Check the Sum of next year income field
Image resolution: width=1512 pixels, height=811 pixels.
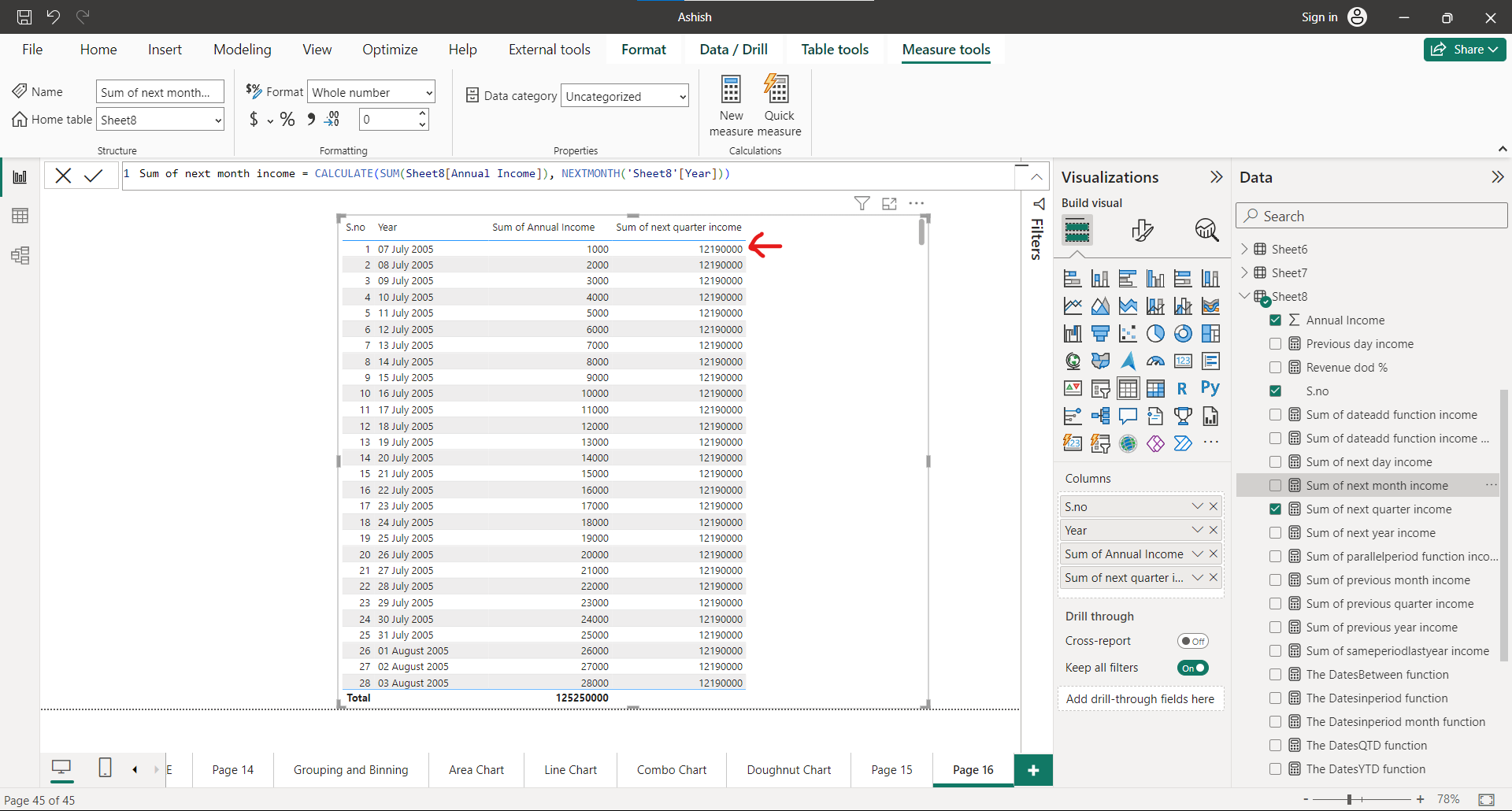click(1274, 532)
